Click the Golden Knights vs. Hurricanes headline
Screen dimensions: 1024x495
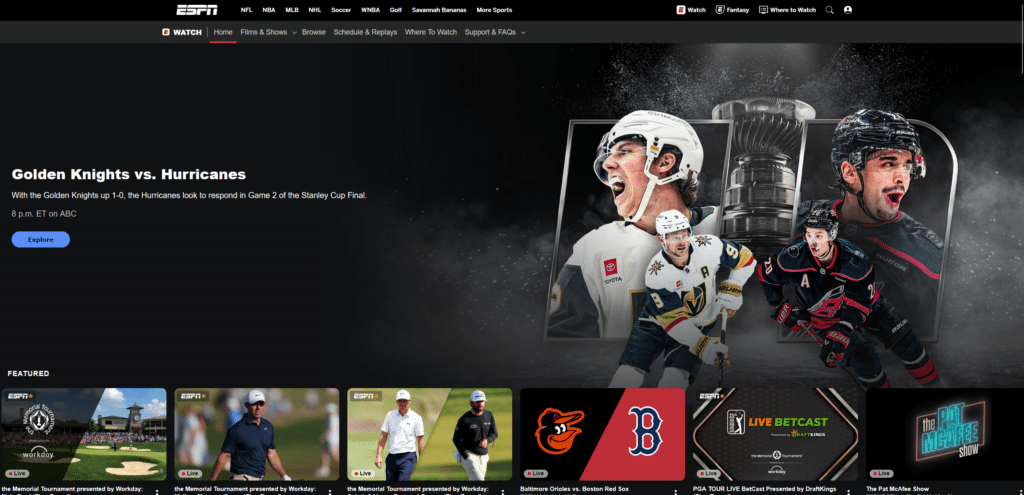click(x=129, y=174)
